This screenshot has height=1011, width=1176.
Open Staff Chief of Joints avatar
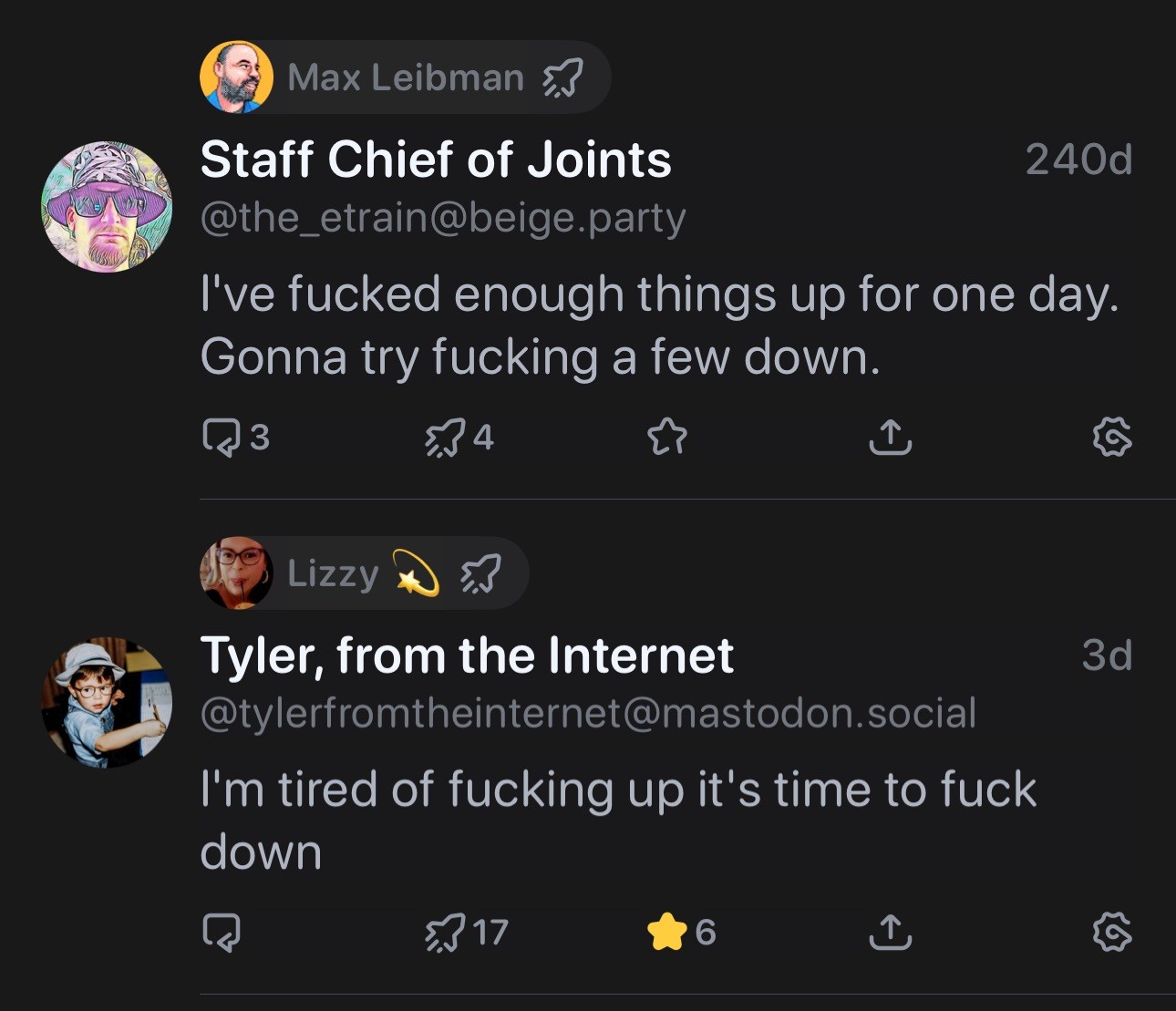(107, 207)
